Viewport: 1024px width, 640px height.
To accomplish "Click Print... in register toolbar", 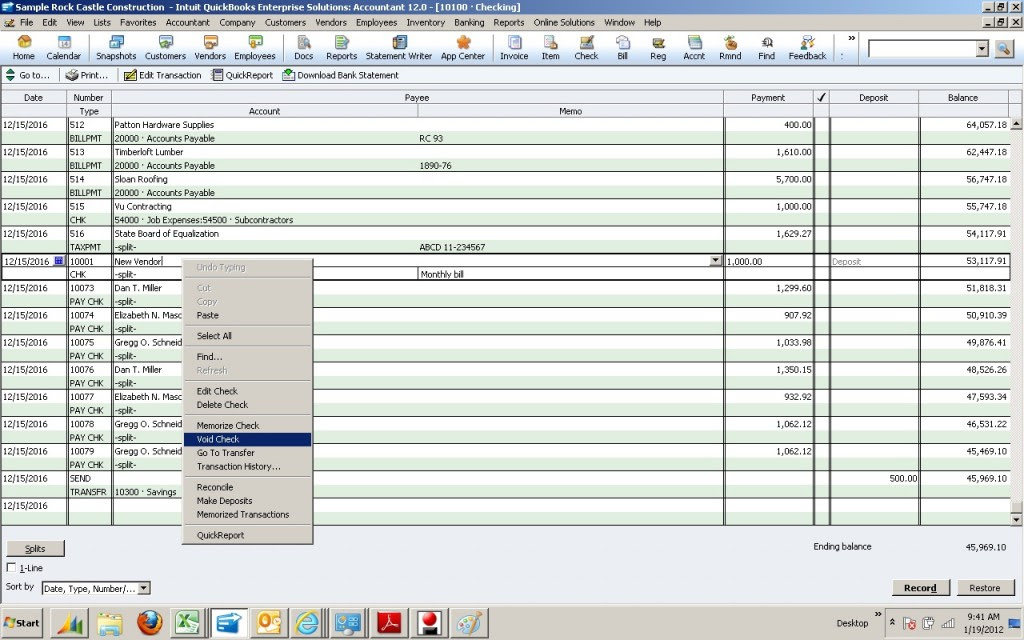I will (87, 75).
